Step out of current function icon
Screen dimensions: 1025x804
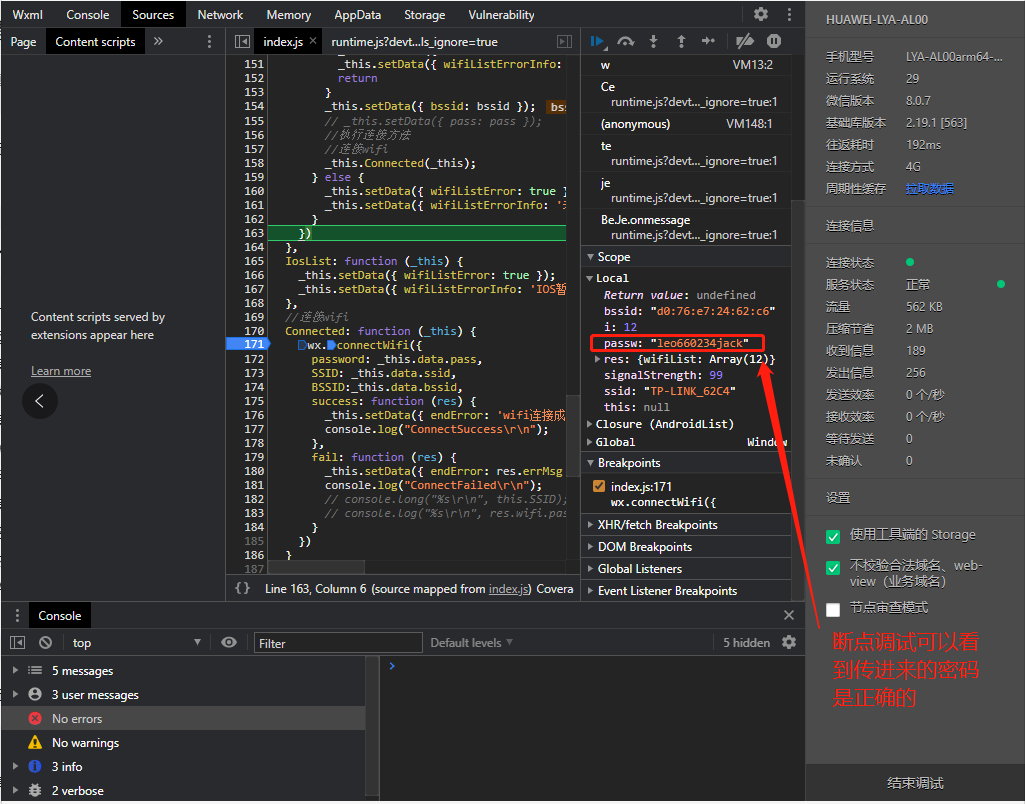(x=681, y=41)
